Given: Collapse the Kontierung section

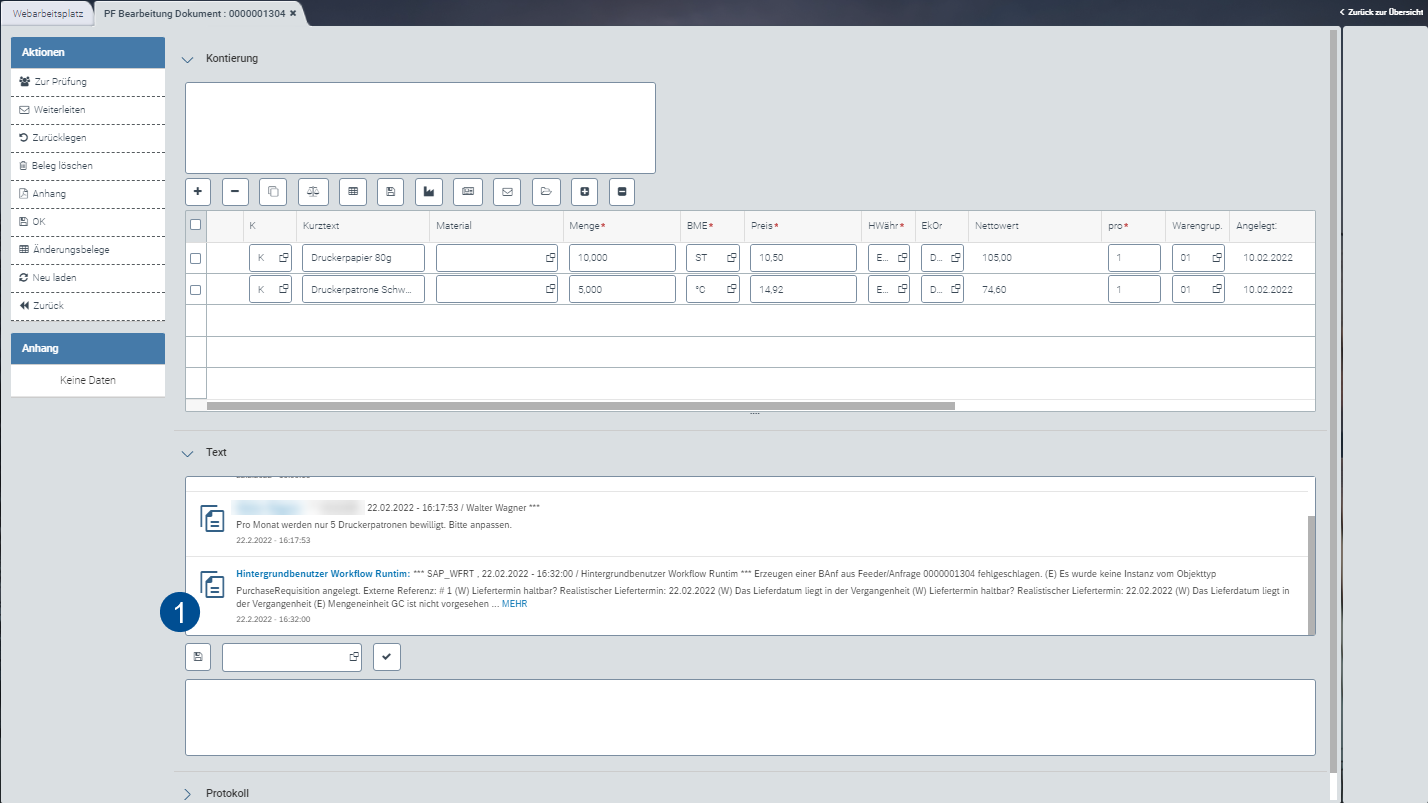Looking at the screenshot, I should (187, 58).
